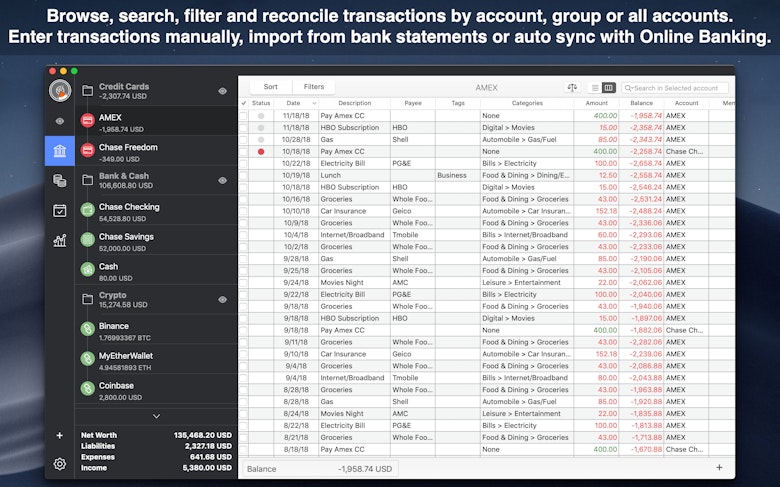Click the Balance -1,958.74 USD footer

pyautogui.click(x=320, y=469)
